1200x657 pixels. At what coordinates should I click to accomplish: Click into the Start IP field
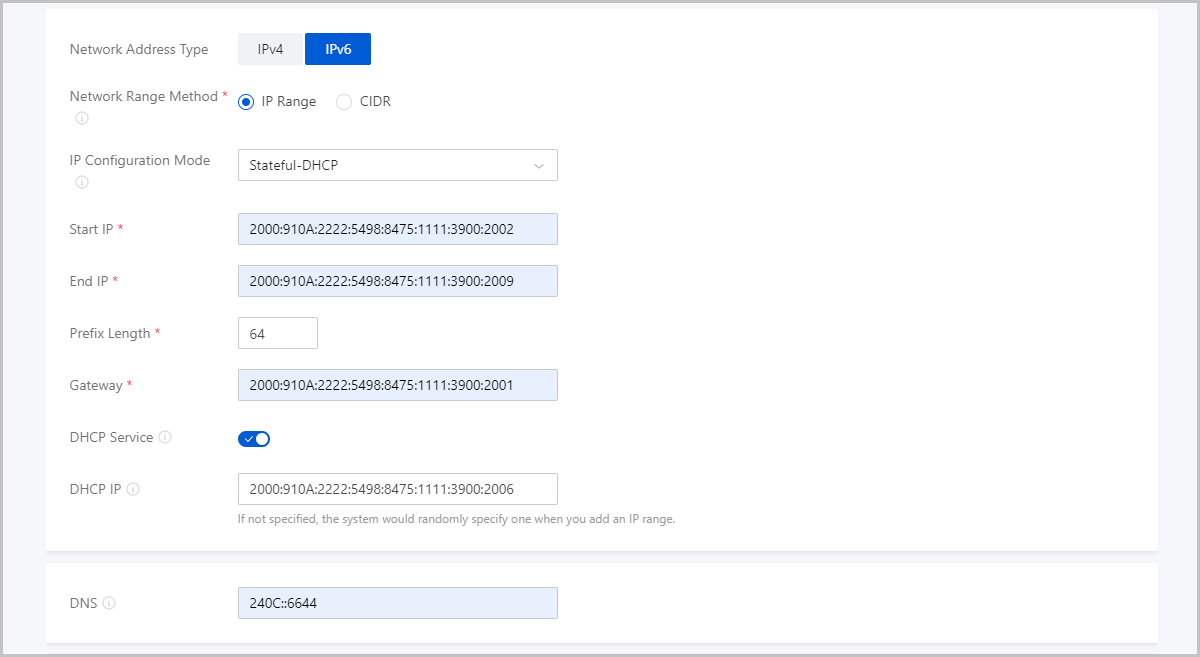pos(397,229)
